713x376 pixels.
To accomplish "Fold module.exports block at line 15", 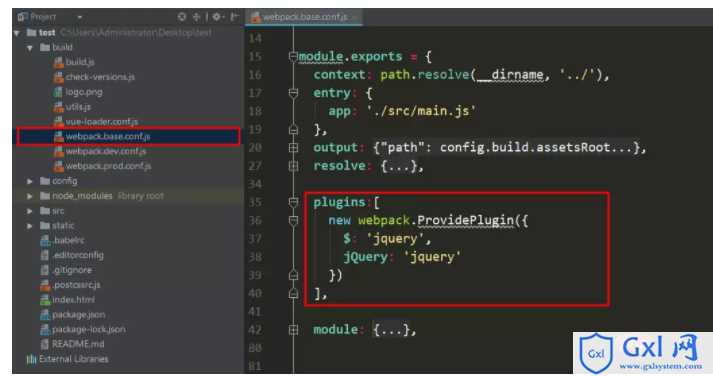I will [293, 57].
